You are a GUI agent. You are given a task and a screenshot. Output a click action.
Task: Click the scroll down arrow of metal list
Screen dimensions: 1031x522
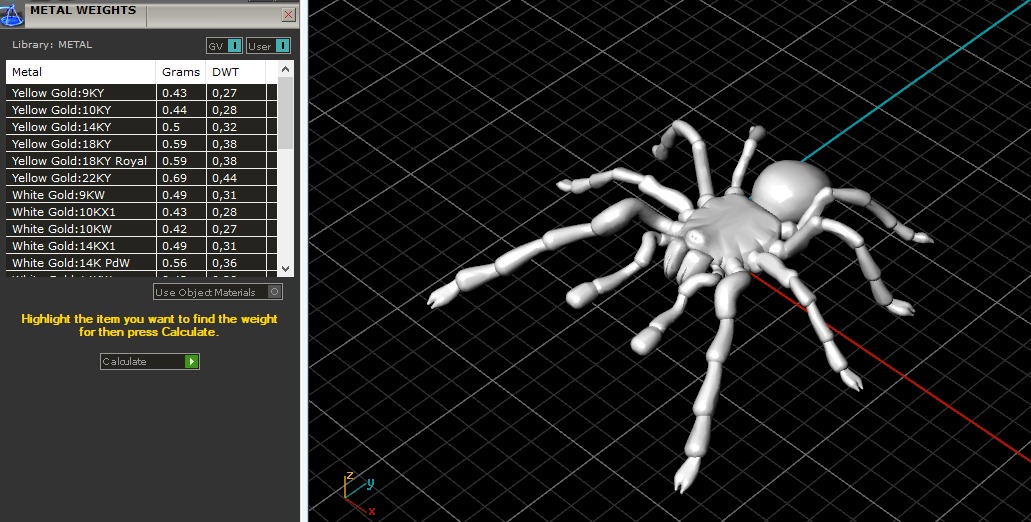tap(285, 268)
